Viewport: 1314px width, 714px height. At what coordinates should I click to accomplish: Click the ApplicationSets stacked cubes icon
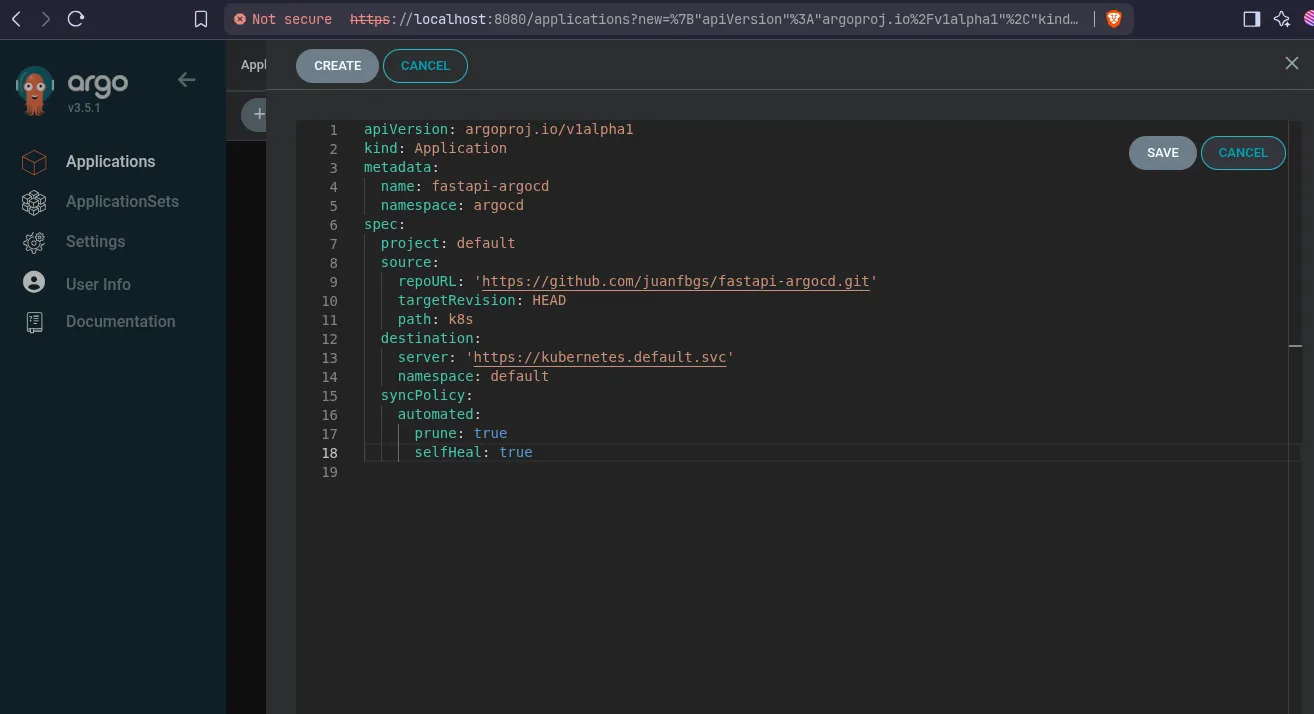click(34, 202)
